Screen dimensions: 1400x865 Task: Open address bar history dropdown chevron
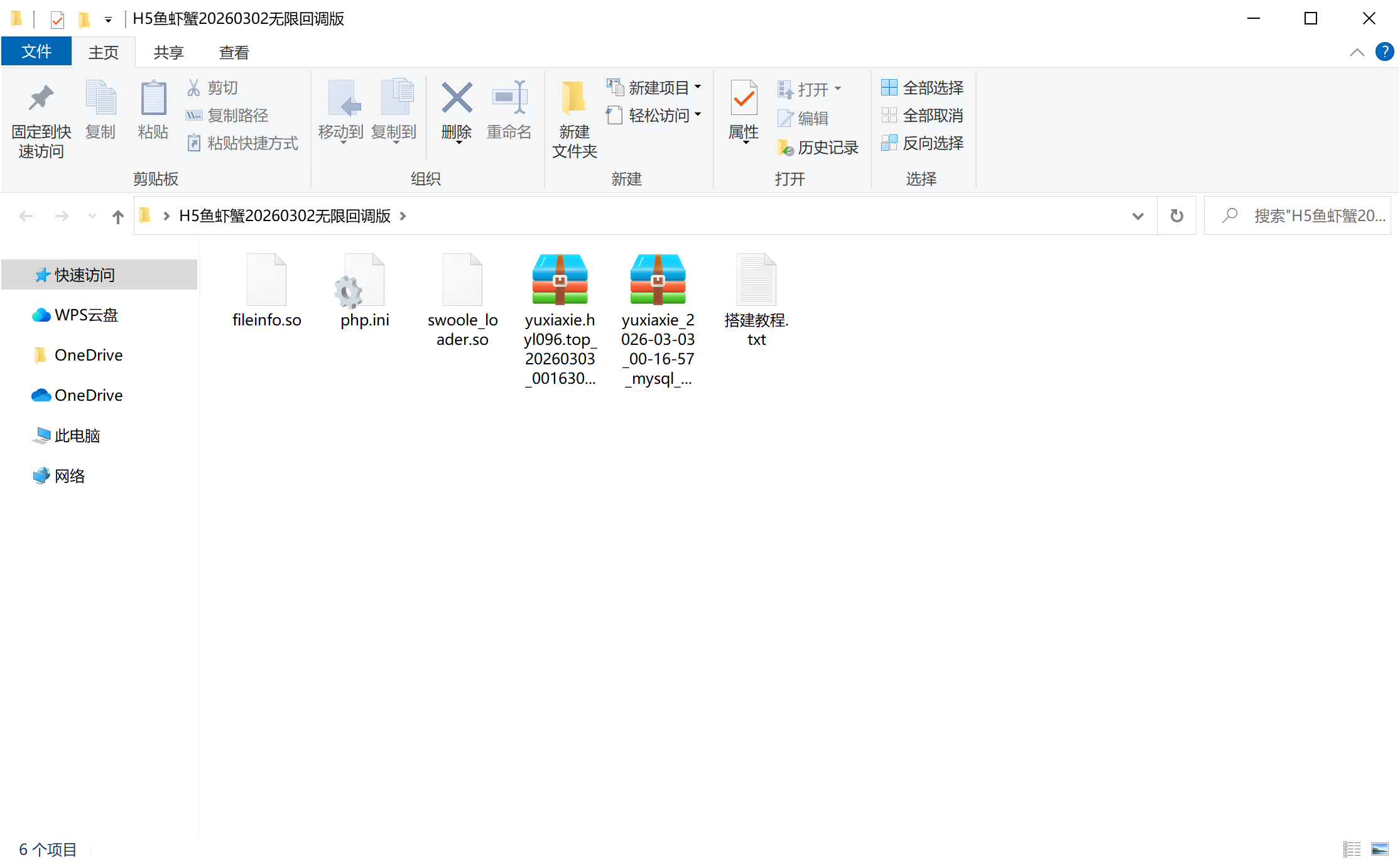coord(1137,217)
